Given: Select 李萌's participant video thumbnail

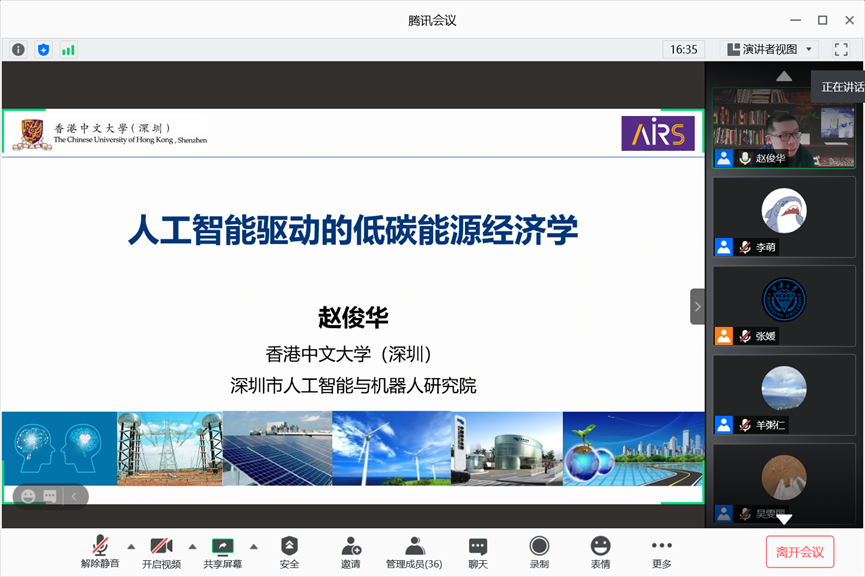Looking at the screenshot, I should coord(784,216).
